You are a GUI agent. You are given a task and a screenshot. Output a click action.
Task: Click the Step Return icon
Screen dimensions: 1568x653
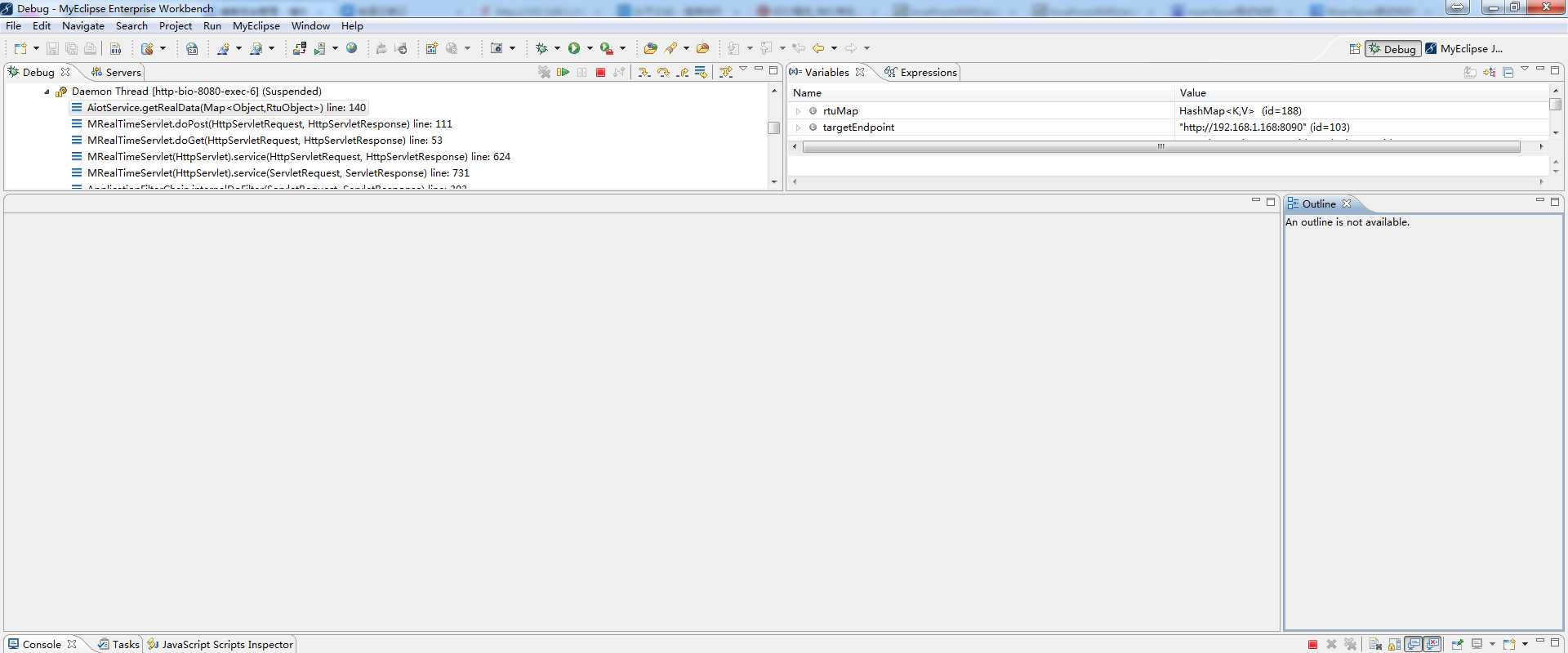pos(683,72)
